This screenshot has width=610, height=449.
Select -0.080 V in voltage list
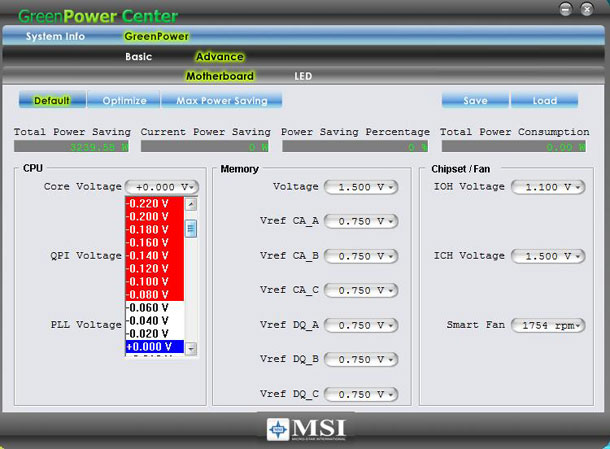(x=154, y=295)
